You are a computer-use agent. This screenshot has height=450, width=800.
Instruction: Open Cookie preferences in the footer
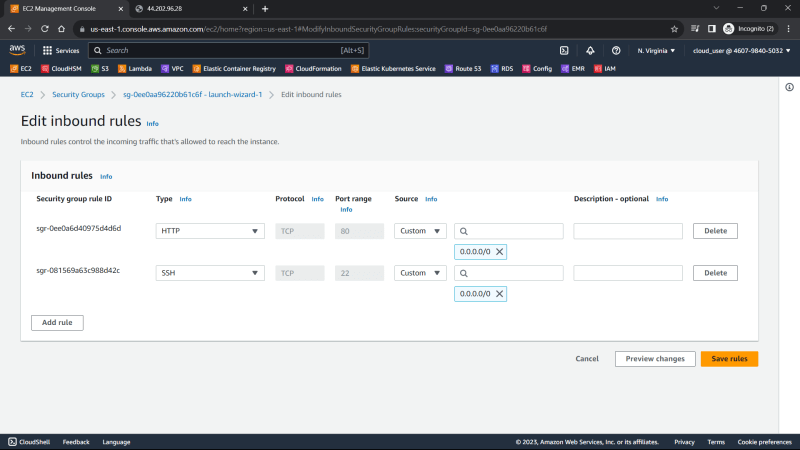(x=764, y=442)
